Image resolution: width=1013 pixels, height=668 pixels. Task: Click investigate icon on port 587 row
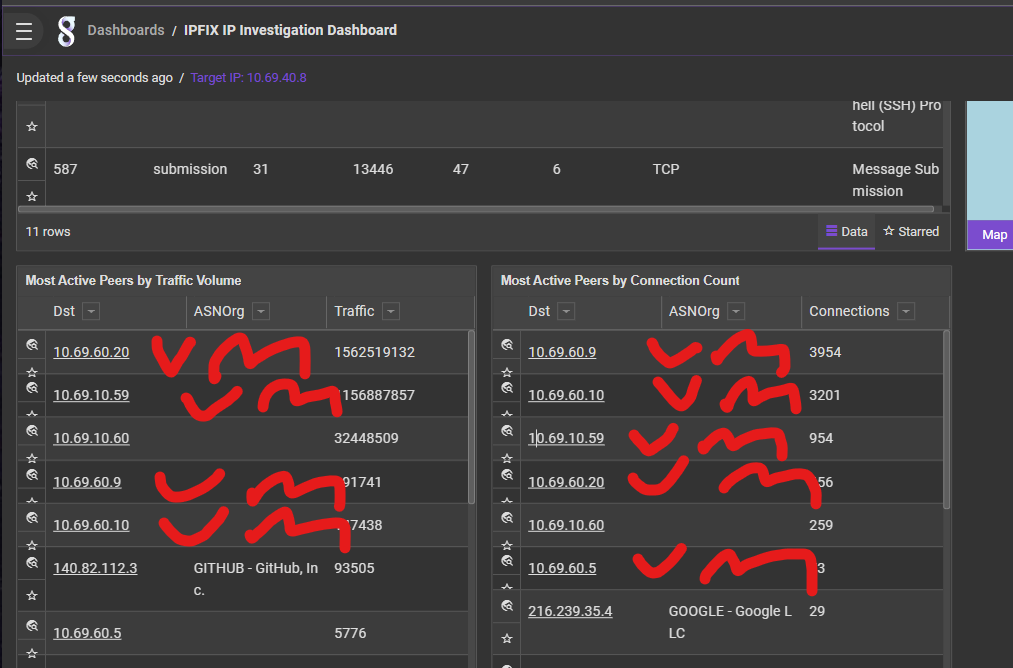(x=32, y=163)
